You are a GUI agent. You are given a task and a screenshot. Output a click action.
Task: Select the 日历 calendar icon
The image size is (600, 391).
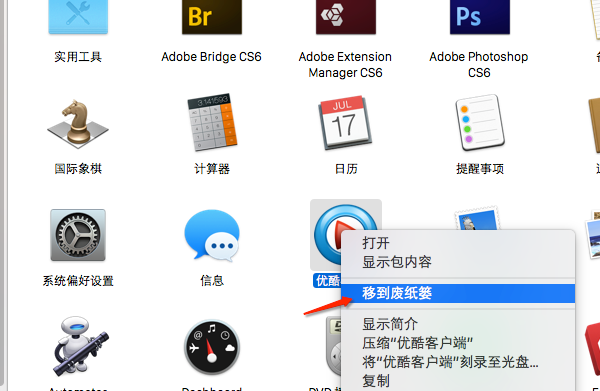(345, 122)
